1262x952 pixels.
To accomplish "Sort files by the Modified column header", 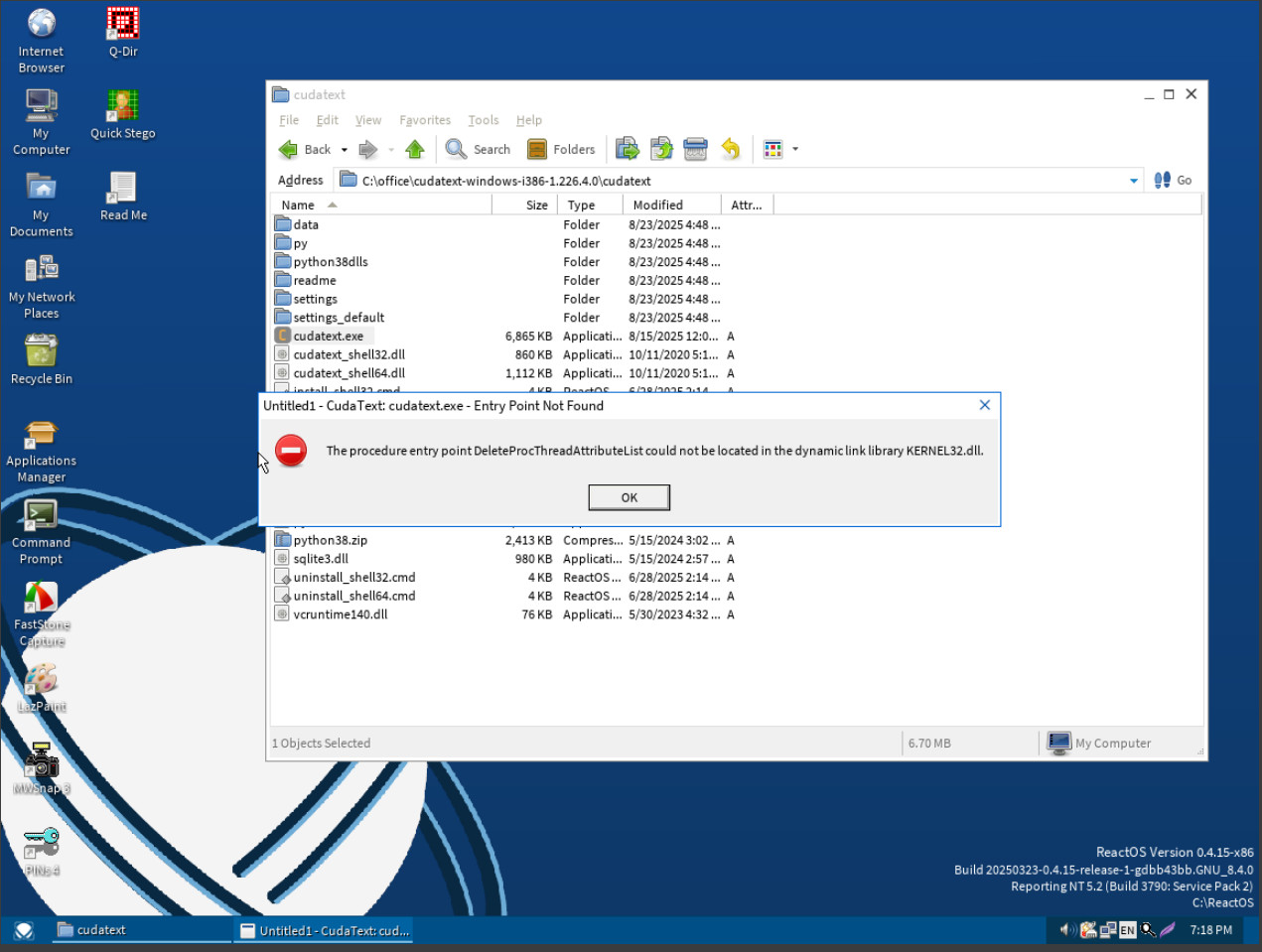I will [671, 204].
